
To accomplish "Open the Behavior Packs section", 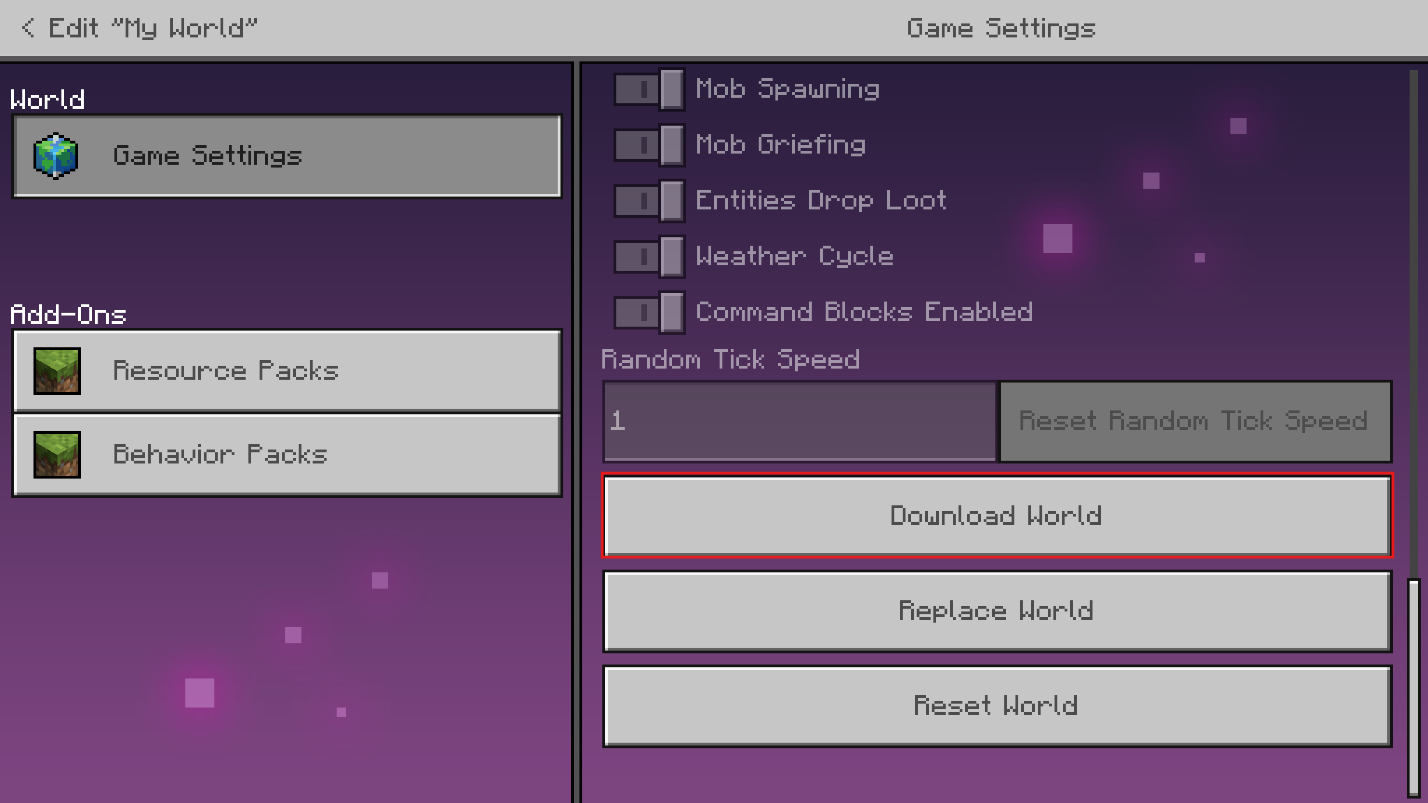I will pyautogui.click(x=287, y=455).
